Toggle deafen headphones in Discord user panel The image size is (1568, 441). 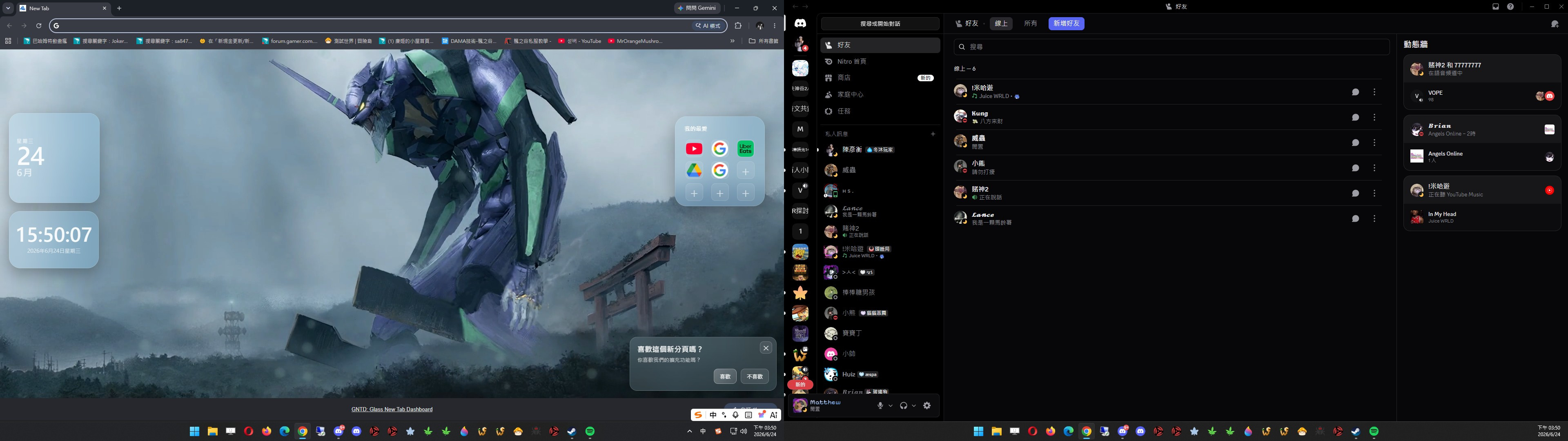tap(903, 405)
